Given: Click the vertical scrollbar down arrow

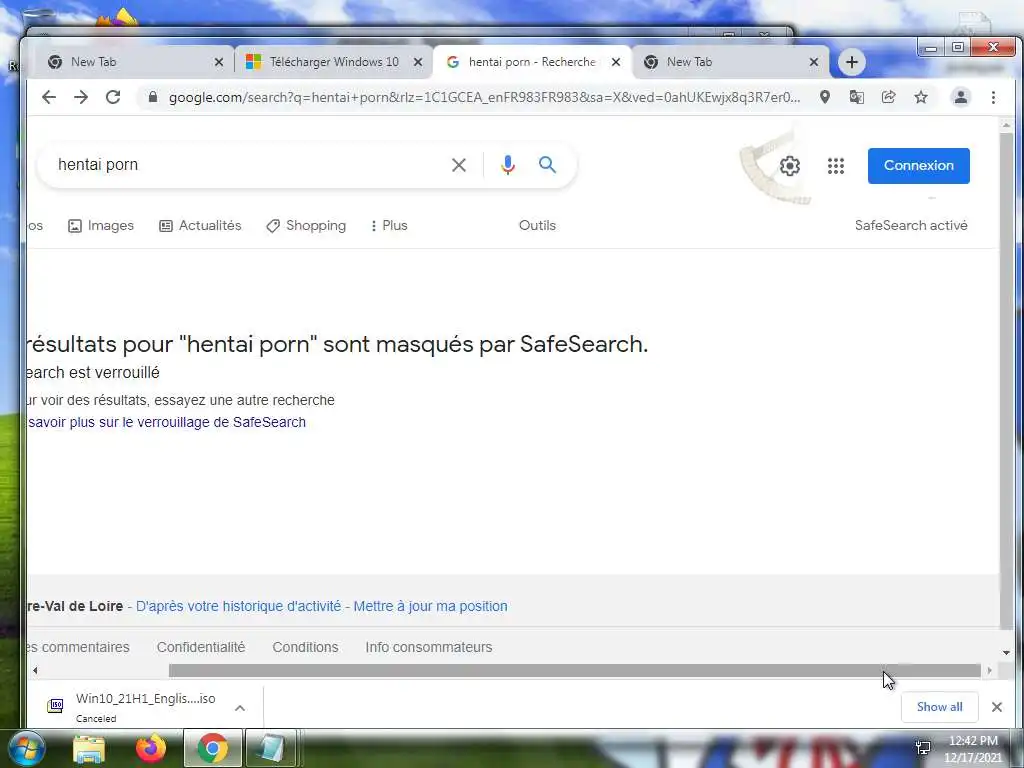Looking at the screenshot, I should (x=1006, y=652).
